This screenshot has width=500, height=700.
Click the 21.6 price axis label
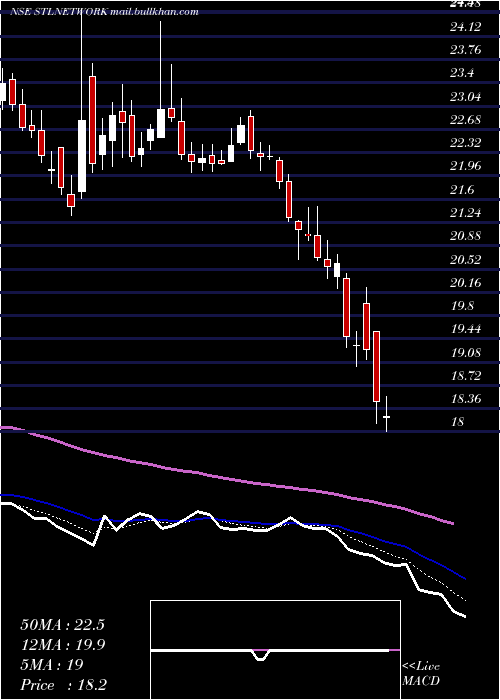coord(462,190)
